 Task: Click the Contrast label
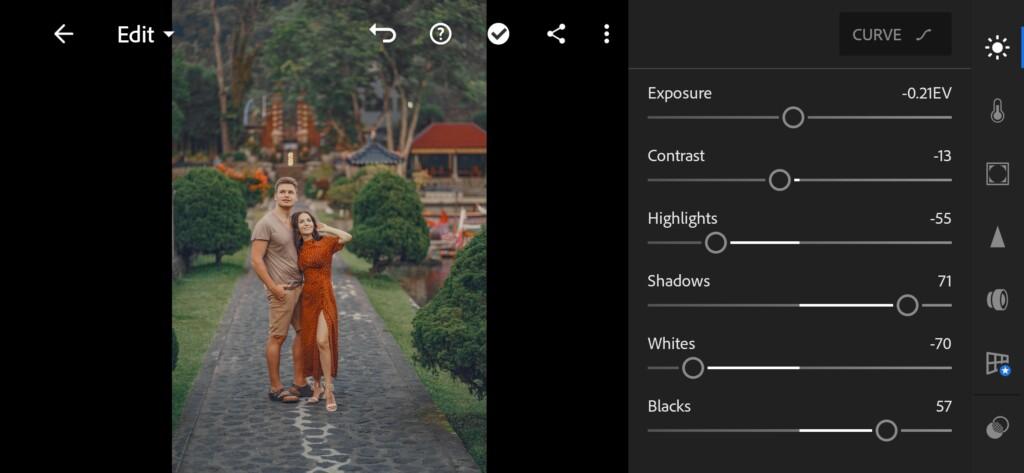click(x=676, y=156)
